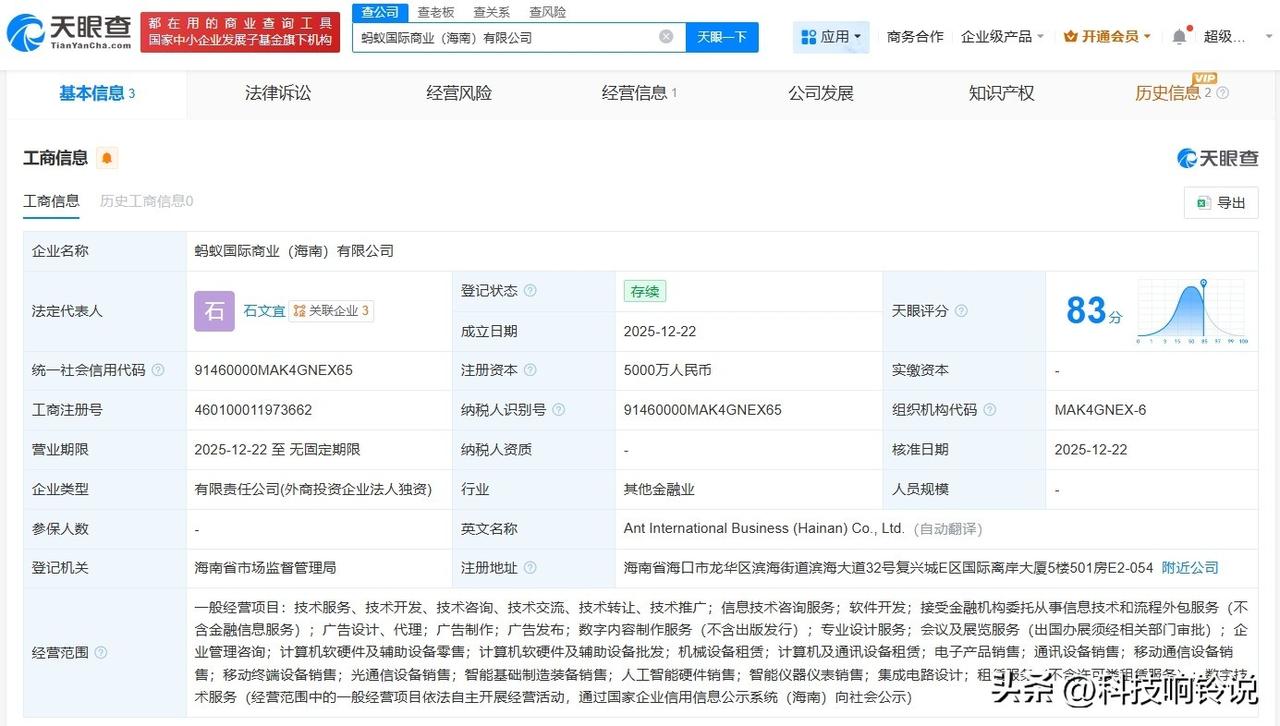This screenshot has height=726, width=1280.
Task: Click the company name search input field
Action: [505, 37]
